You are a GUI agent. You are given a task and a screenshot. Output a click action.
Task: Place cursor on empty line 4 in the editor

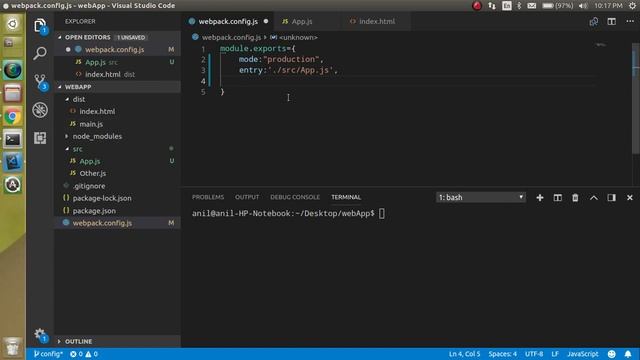click(x=408, y=81)
